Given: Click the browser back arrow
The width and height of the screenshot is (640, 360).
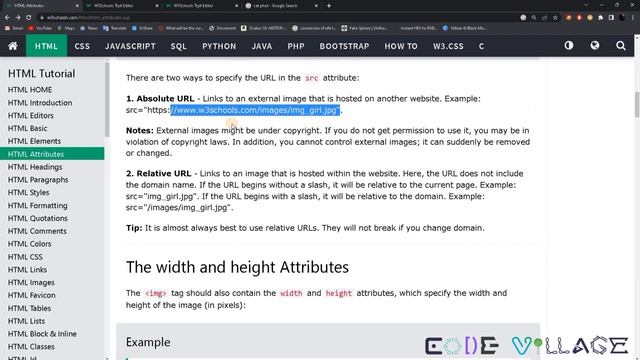Looking at the screenshot, I should 7,18.
